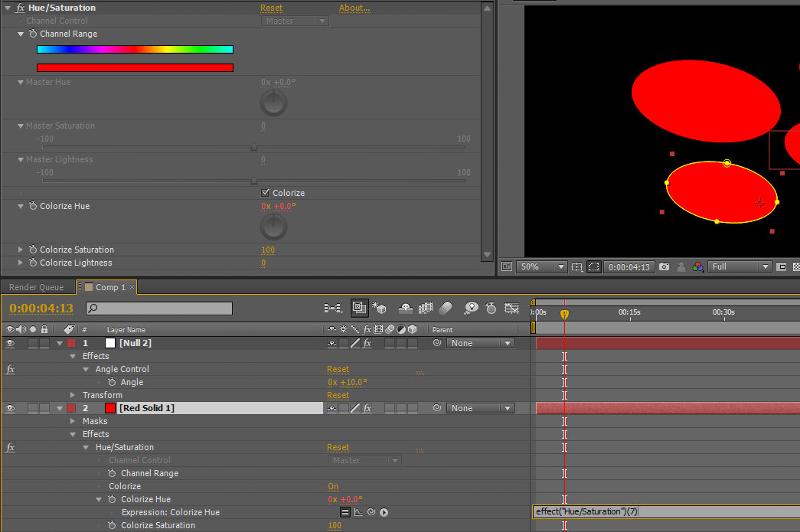
Task: Click the Parent column header
Action: click(x=442, y=330)
